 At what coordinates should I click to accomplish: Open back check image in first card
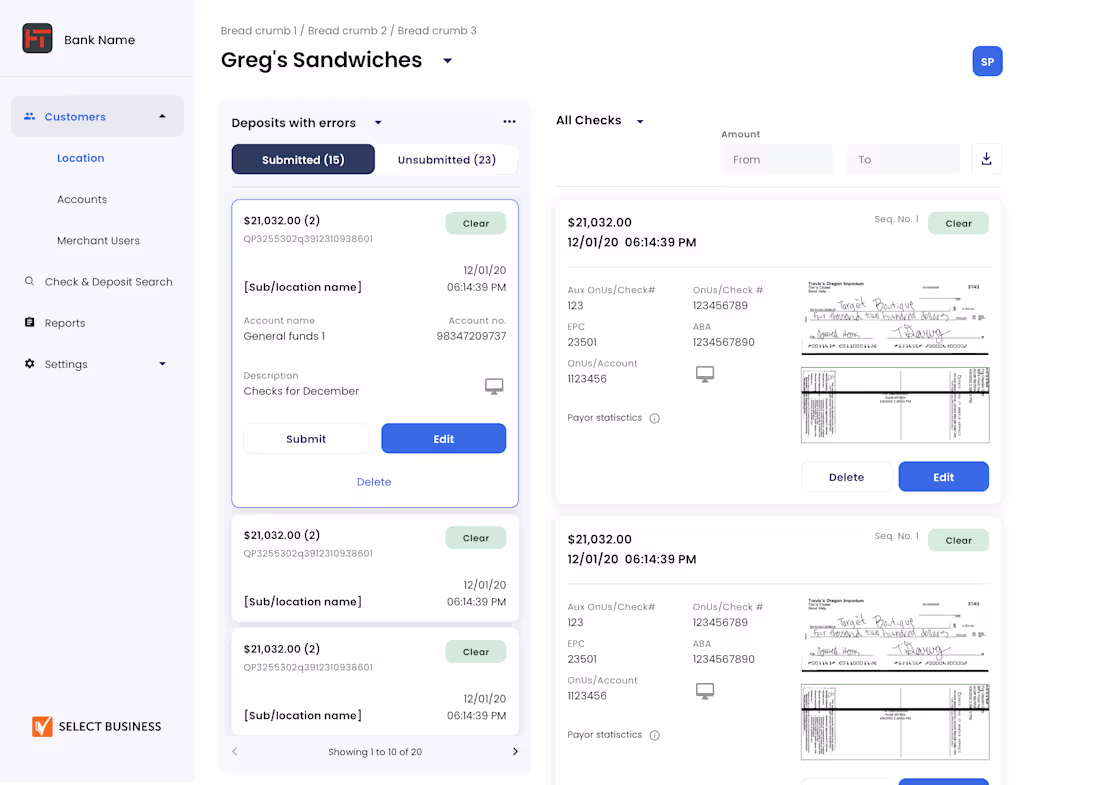(895, 405)
